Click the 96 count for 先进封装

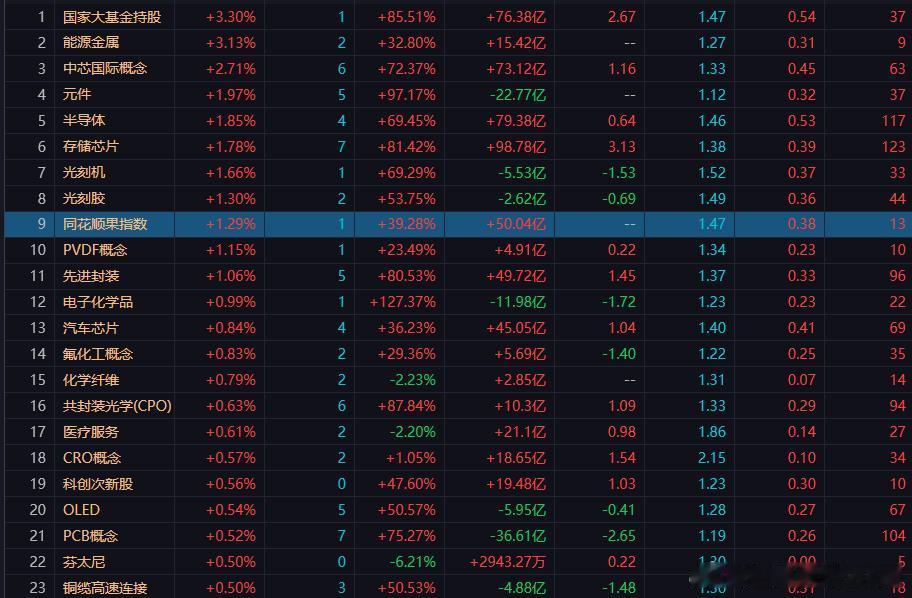point(897,276)
